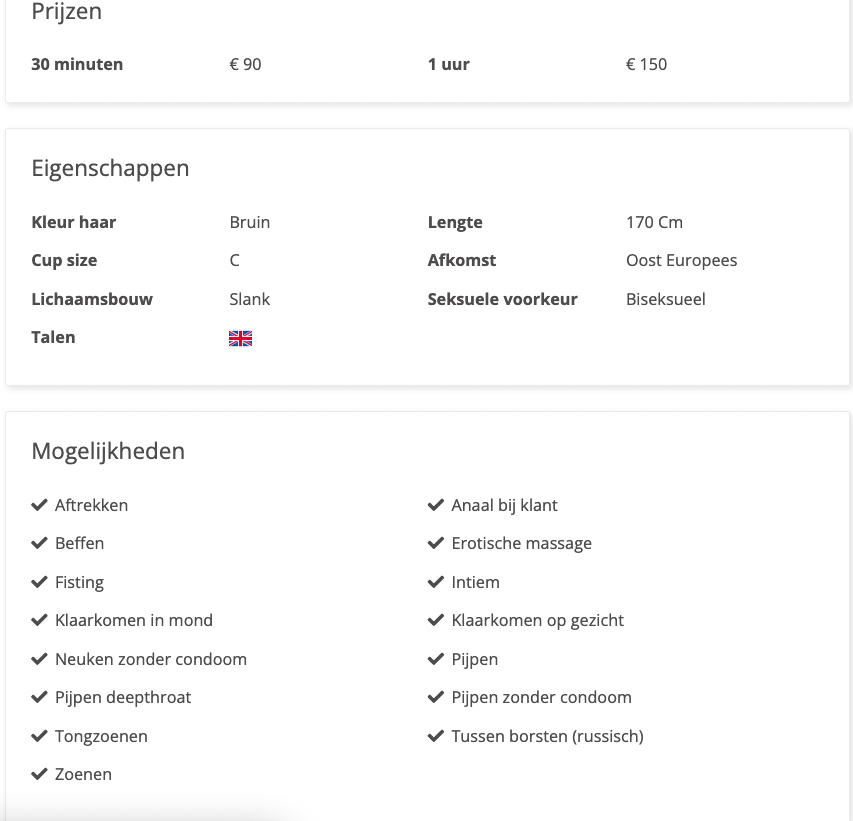The height and width of the screenshot is (821, 853).
Task: Click the 1 uur label
Action: 449,64
